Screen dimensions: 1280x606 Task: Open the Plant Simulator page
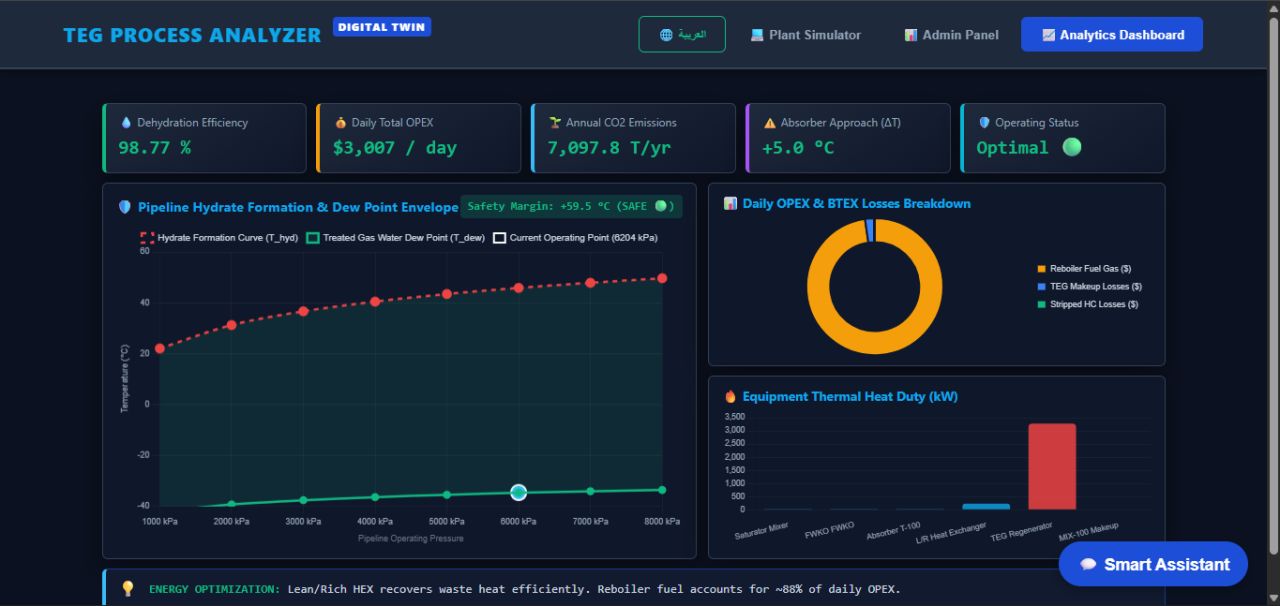pos(806,35)
